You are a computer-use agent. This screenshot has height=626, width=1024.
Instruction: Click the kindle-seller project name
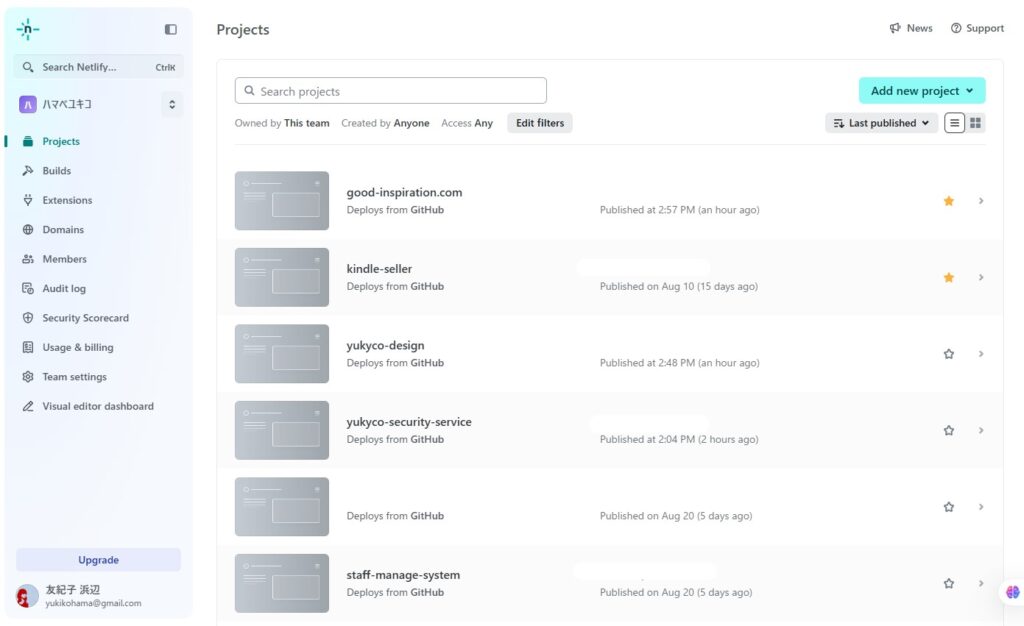coord(379,269)
